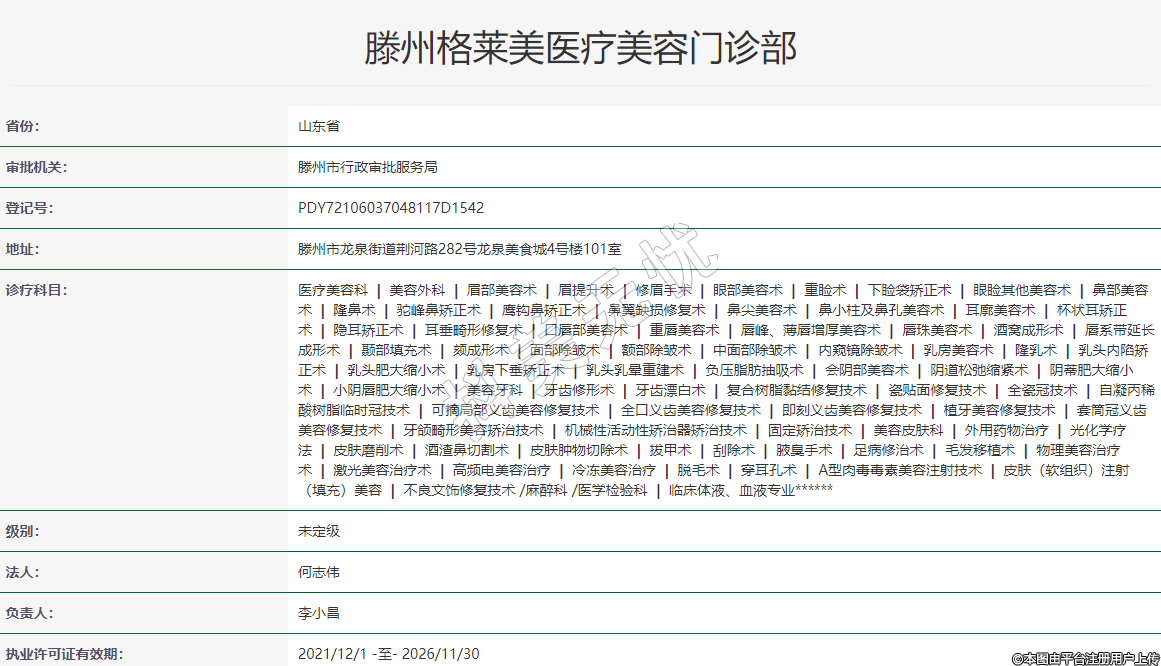This screenshot has width=1161, height=666.
Task: Select the 地址 row label
Action: point(24,249)
